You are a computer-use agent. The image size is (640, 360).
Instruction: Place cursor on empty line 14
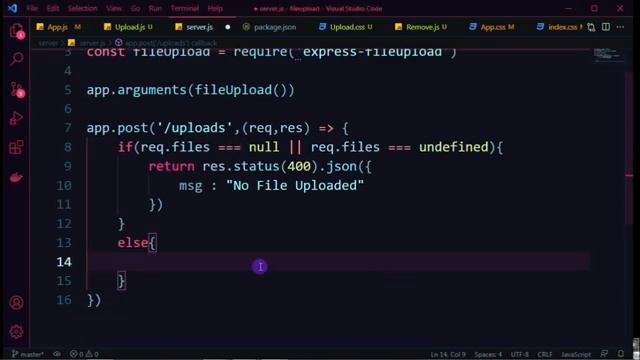tap(339, 262)
